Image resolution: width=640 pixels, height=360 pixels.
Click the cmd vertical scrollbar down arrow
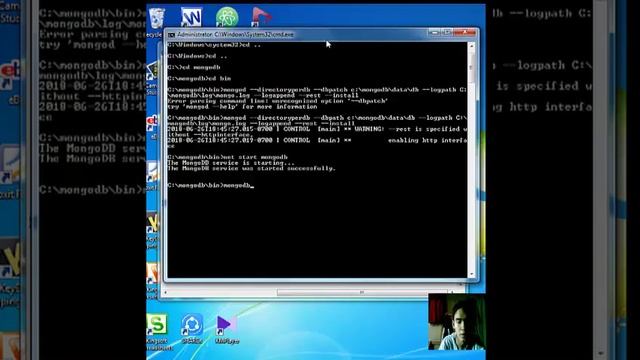coord(472,274)
